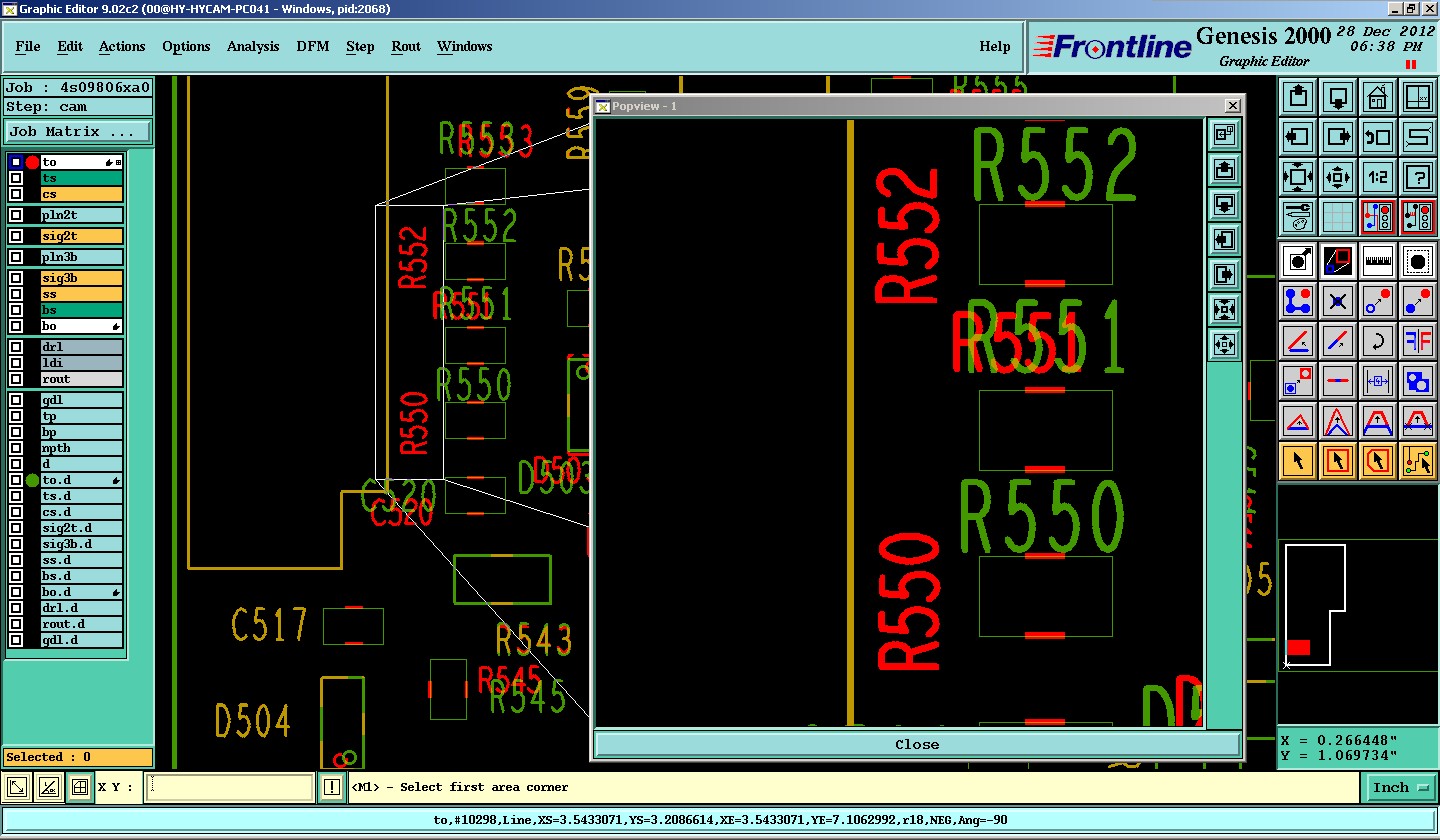Select the mpth layer name
Viewport: 1440px width, 840px height.
81,448
